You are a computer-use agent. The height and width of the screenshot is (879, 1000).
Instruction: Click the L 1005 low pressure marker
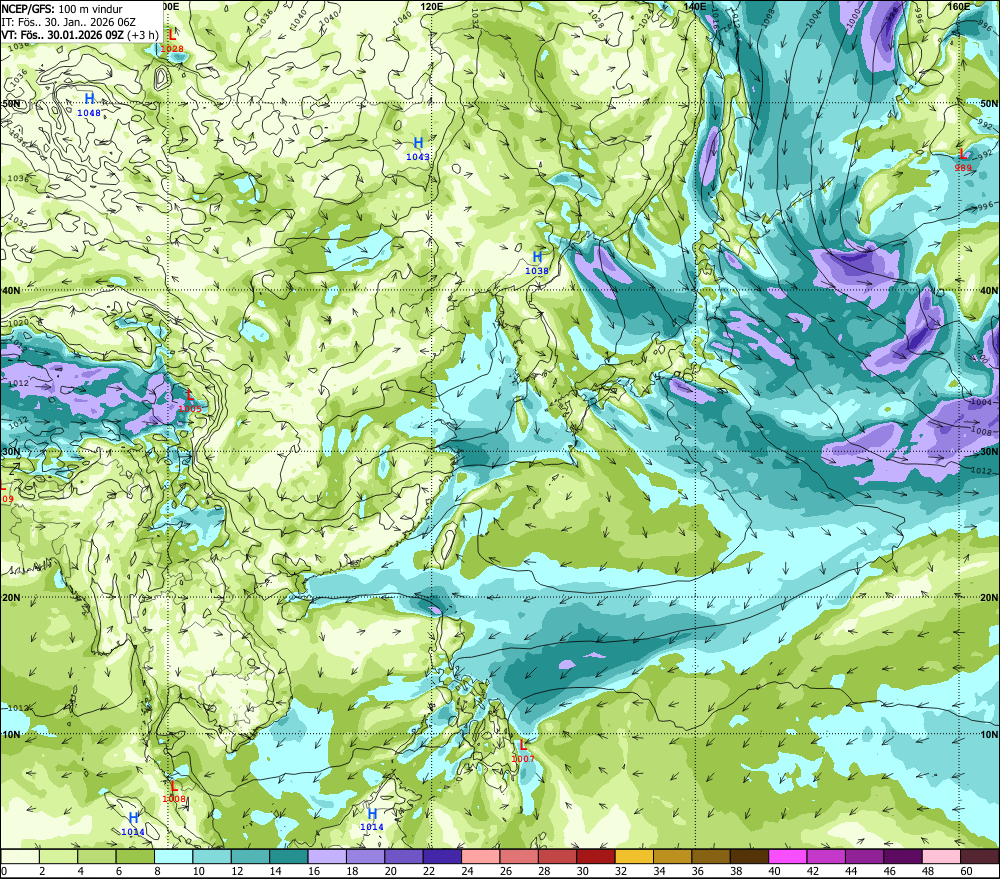coord(189,401)
